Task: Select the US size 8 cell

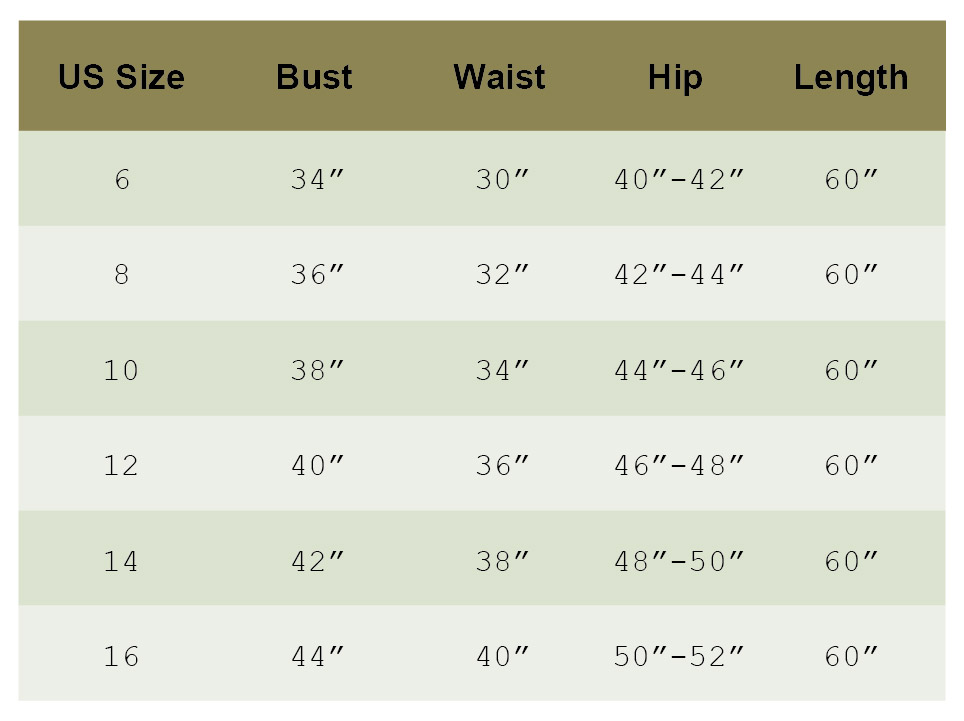Action: tap(121, 275)
